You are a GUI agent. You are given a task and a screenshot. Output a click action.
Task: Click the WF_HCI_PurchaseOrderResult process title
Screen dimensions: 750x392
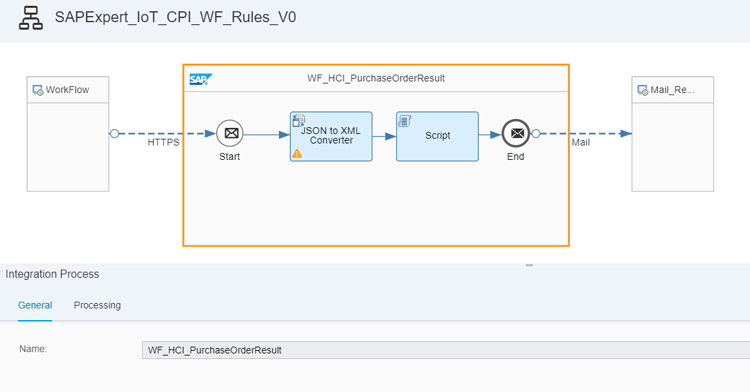(376, 78)
